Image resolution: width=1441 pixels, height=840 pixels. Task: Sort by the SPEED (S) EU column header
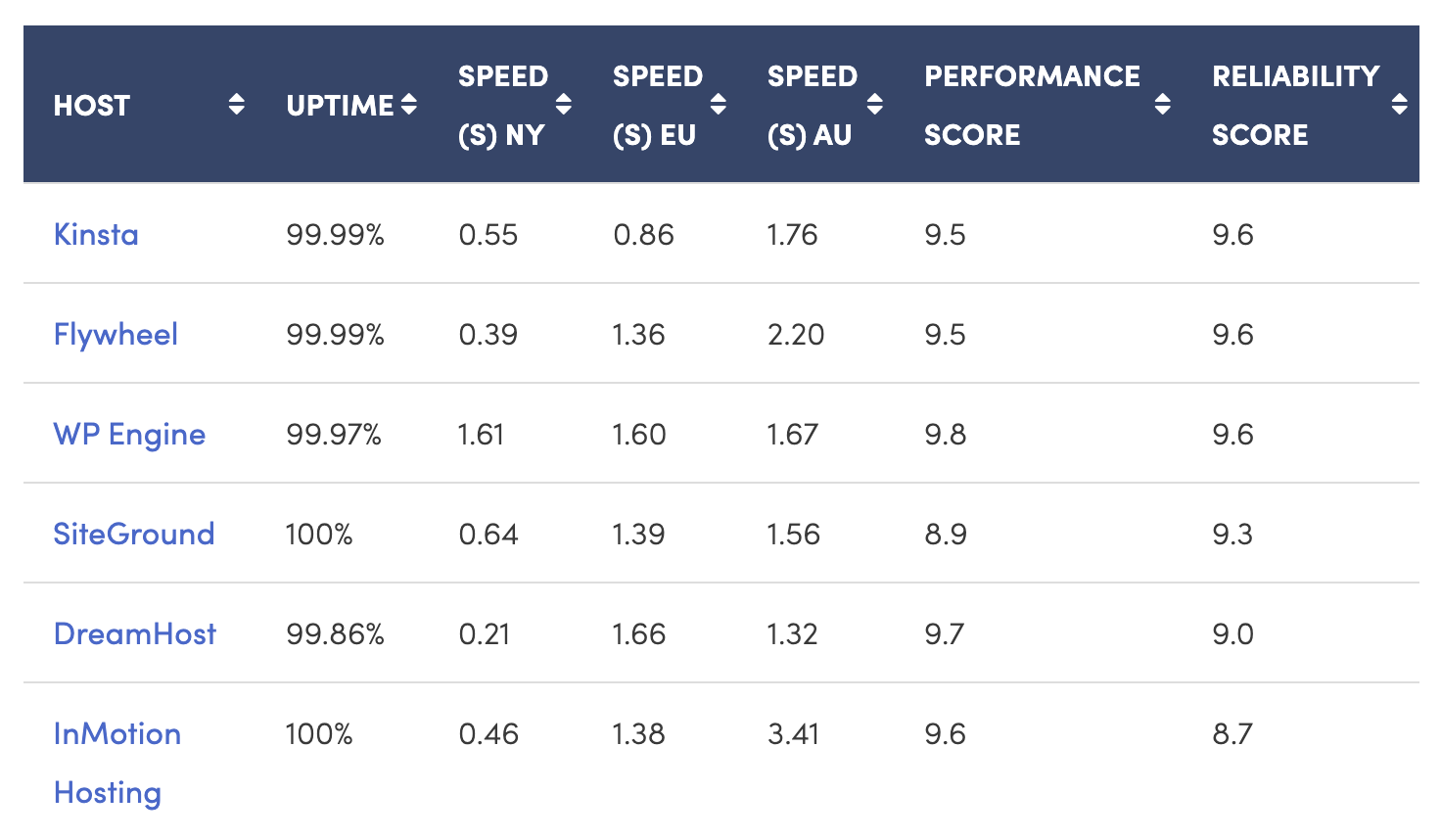[x=654, y=105]
